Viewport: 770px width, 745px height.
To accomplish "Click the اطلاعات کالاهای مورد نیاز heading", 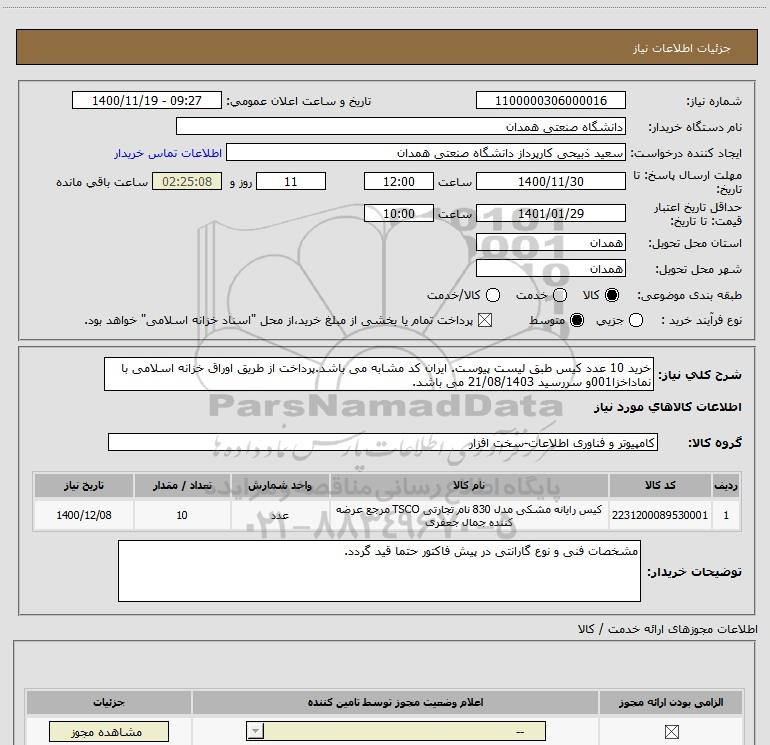I will coord(667,407).
